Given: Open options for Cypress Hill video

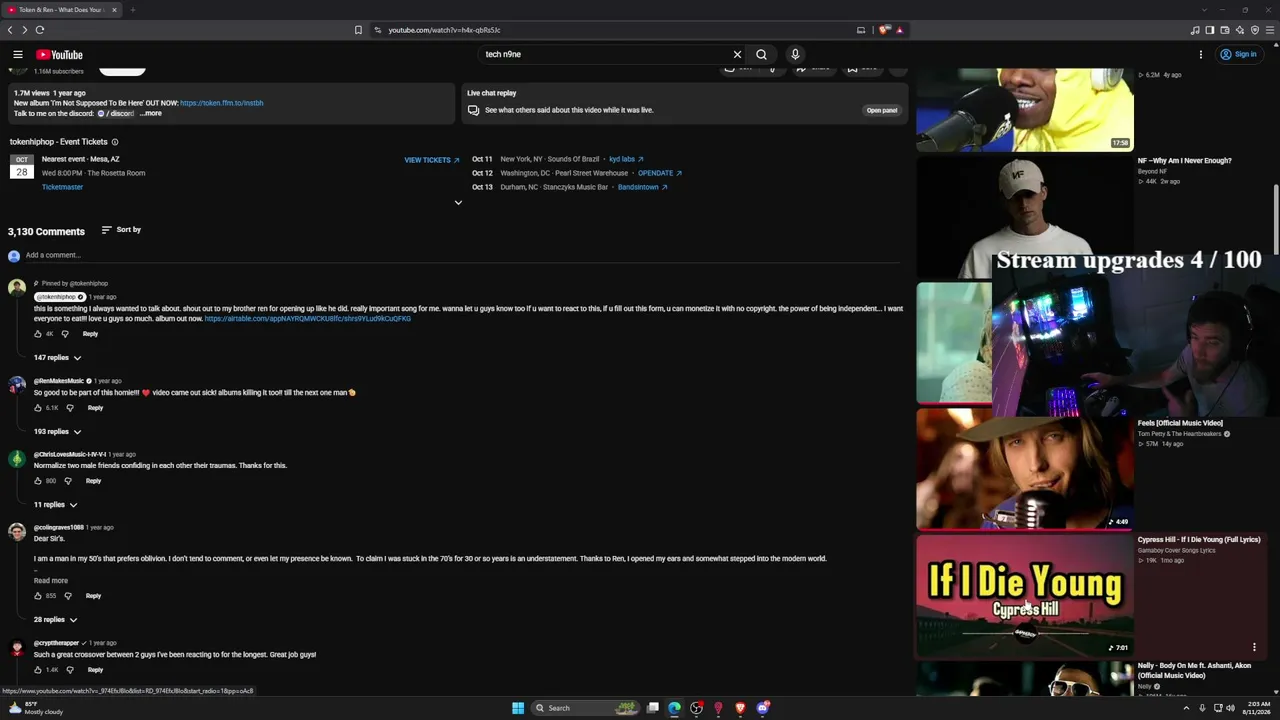Looking at the screenshot, I should (x=1254, y=647).
